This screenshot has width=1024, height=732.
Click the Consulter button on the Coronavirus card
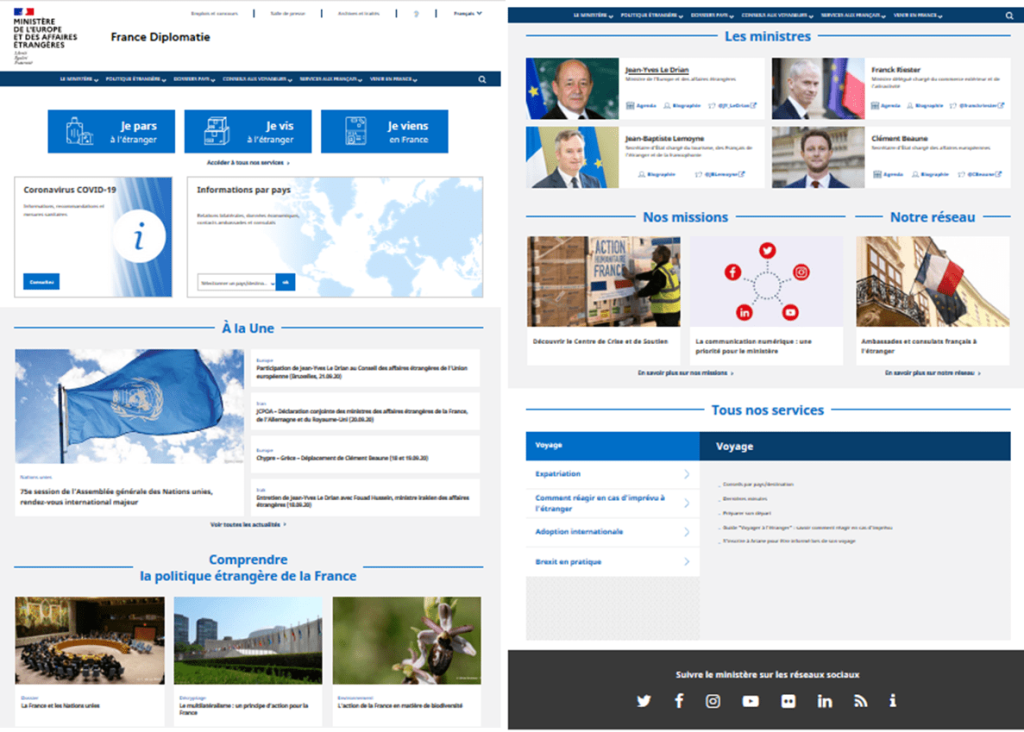(x=42, y=282)
